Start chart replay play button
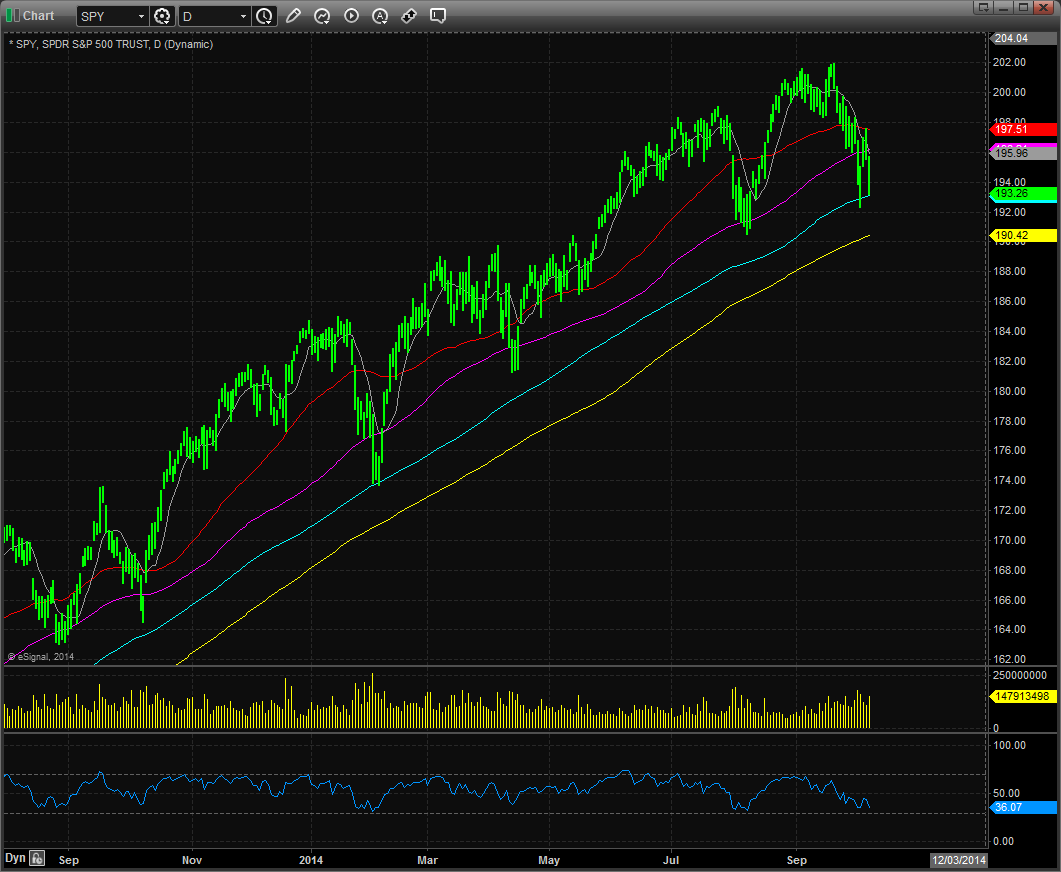1061x872 pixels. (351, 16)
